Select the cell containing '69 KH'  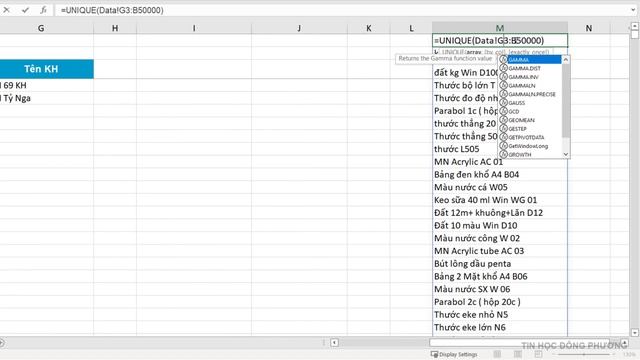coord(47,85)
